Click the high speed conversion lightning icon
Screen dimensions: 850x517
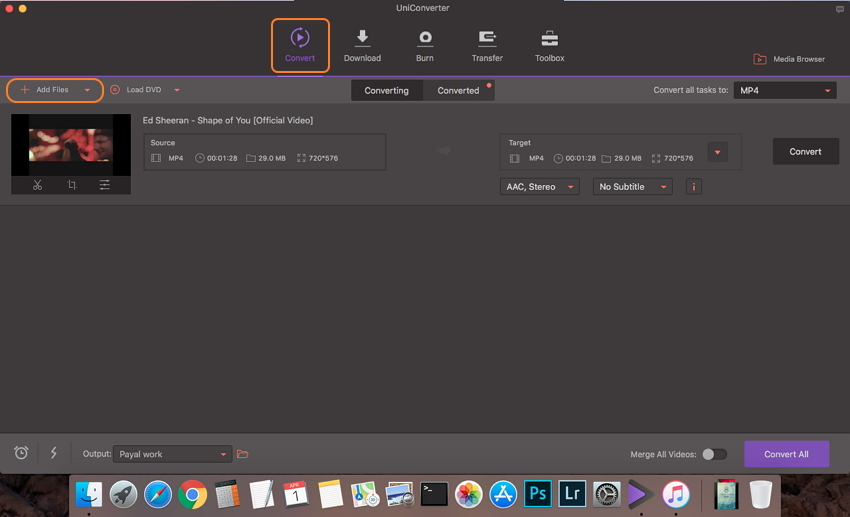point(54,453)
